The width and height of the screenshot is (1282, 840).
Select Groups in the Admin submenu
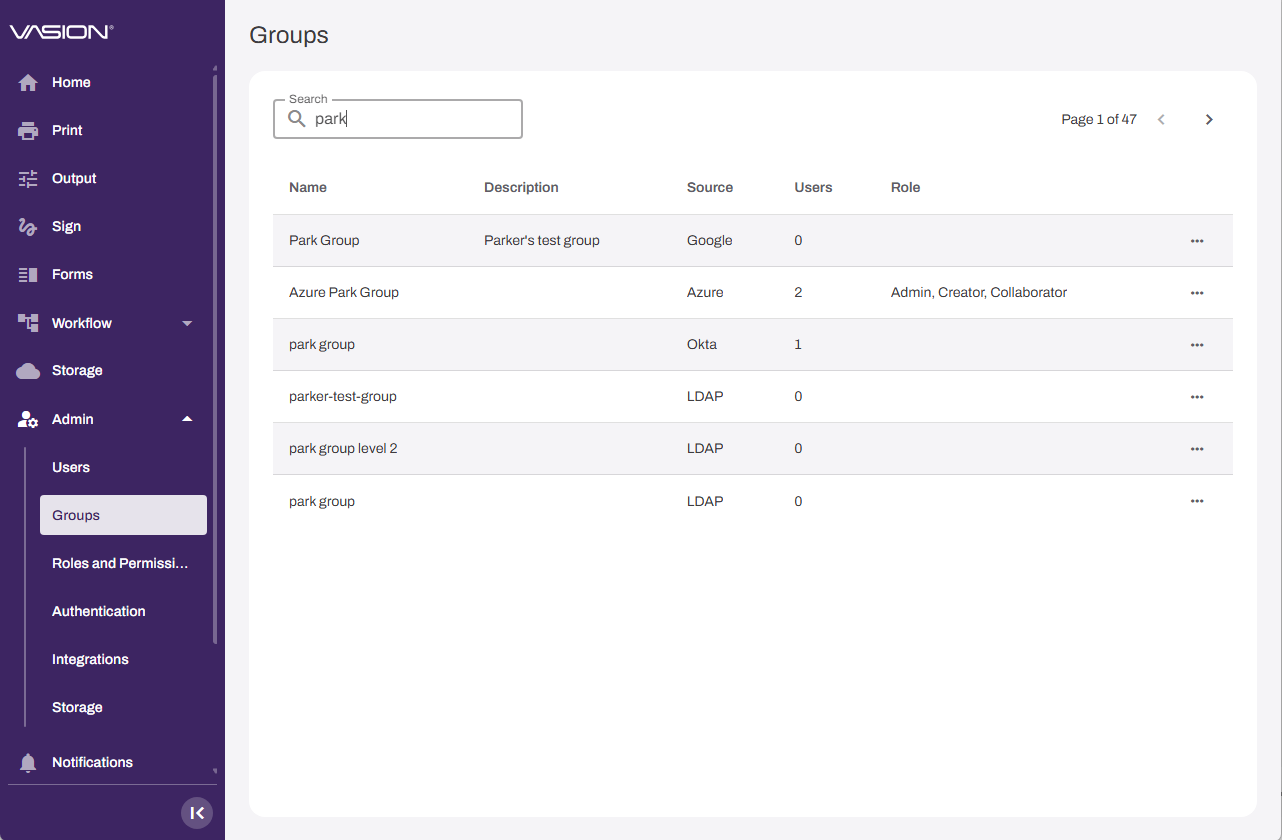pyautogui.click(x=123, y=515)
